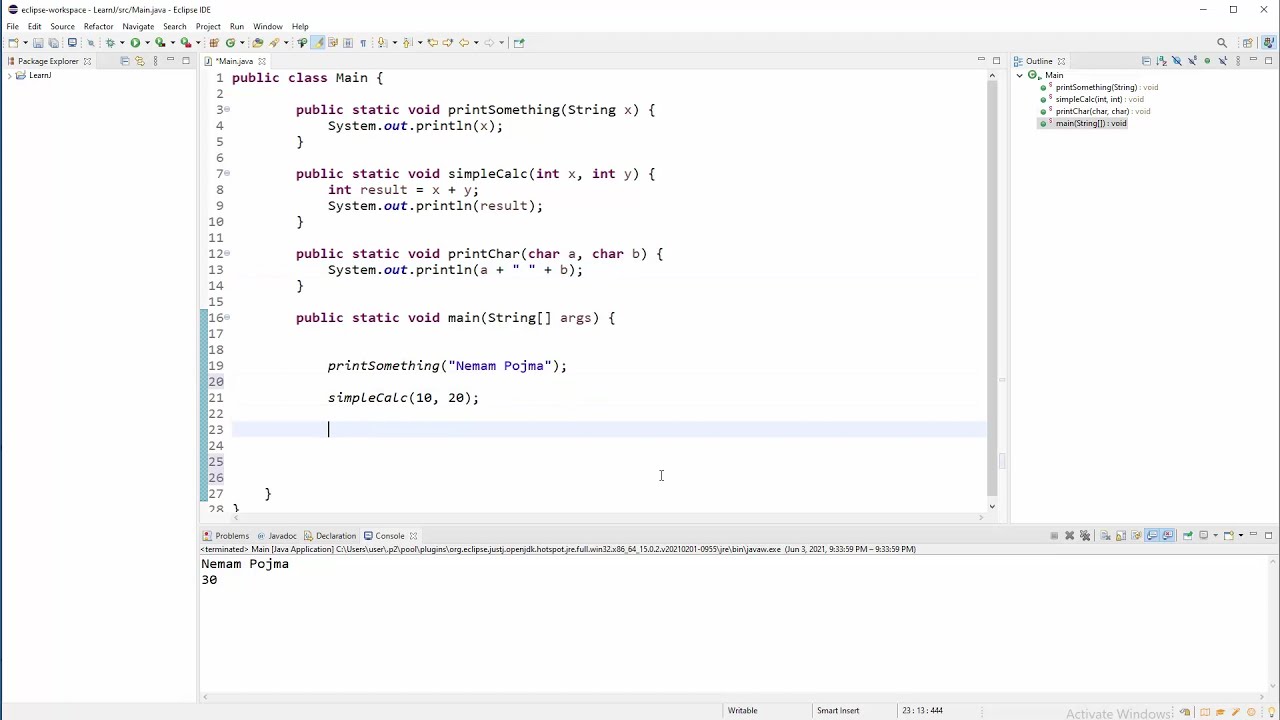1280x720 pixels.
Task: Open dropdown arrow next to Debug icon
Action: (122, 42)
